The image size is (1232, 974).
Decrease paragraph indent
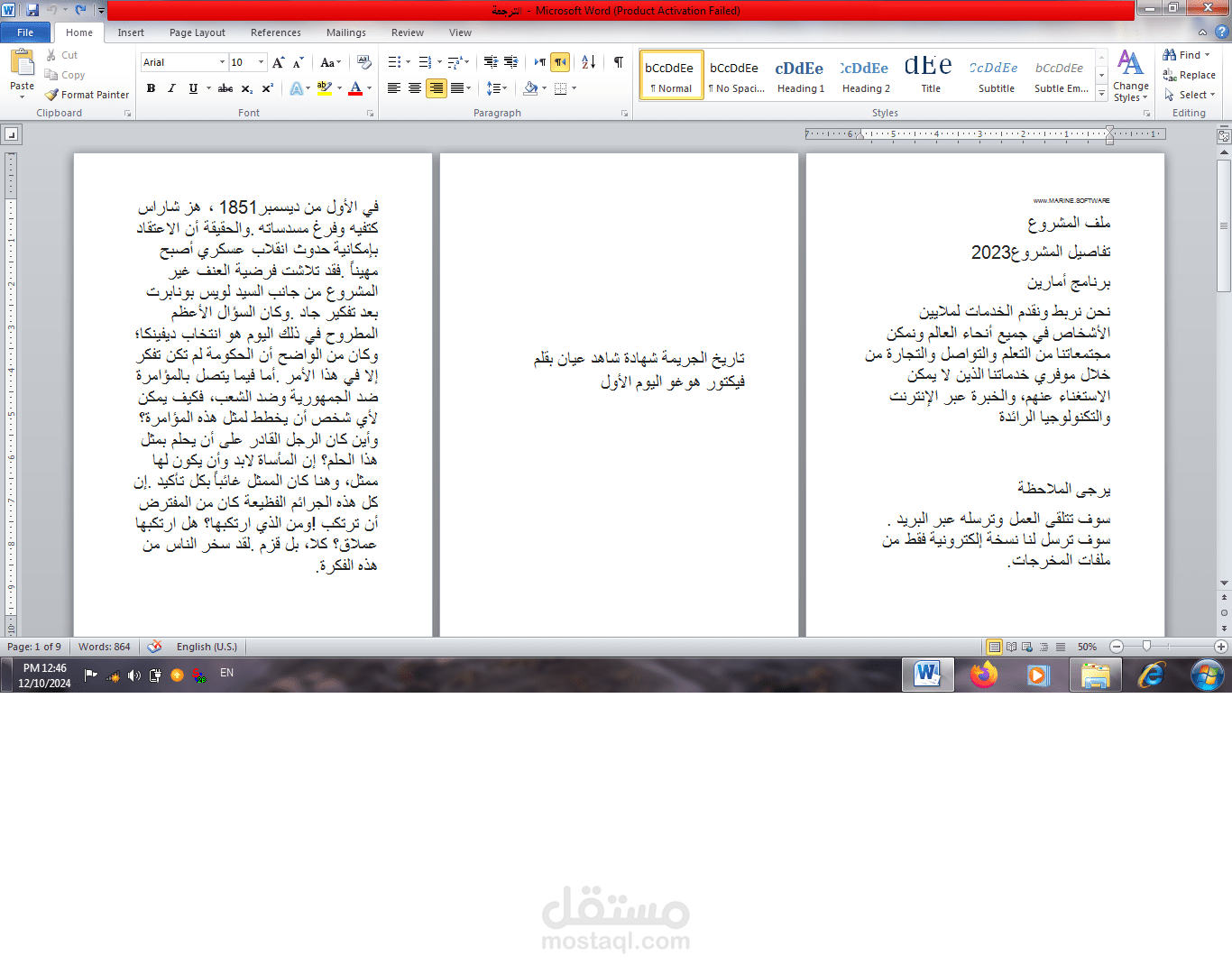point(491,62)
